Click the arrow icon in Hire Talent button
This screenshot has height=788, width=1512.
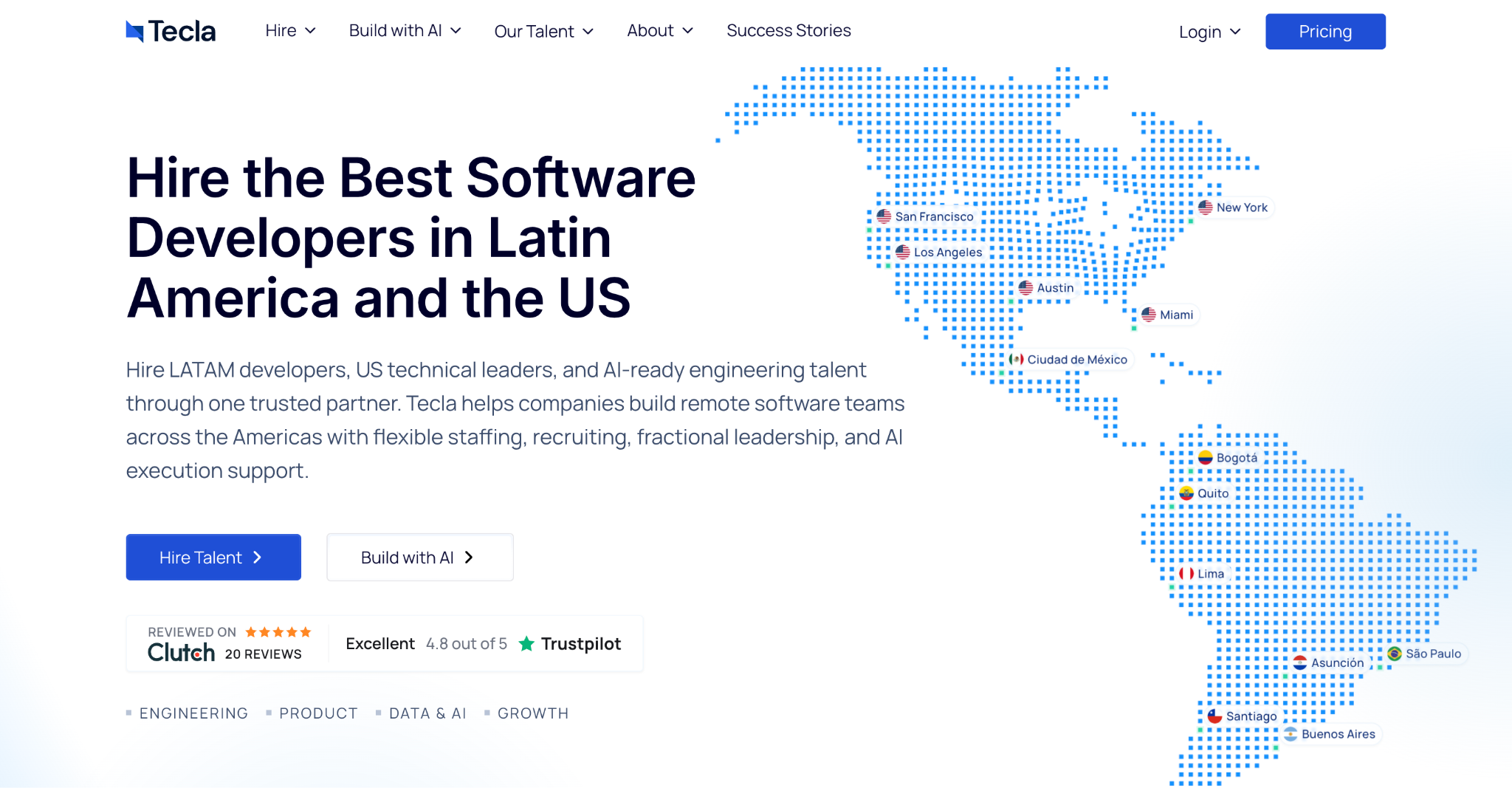[257, 558]
